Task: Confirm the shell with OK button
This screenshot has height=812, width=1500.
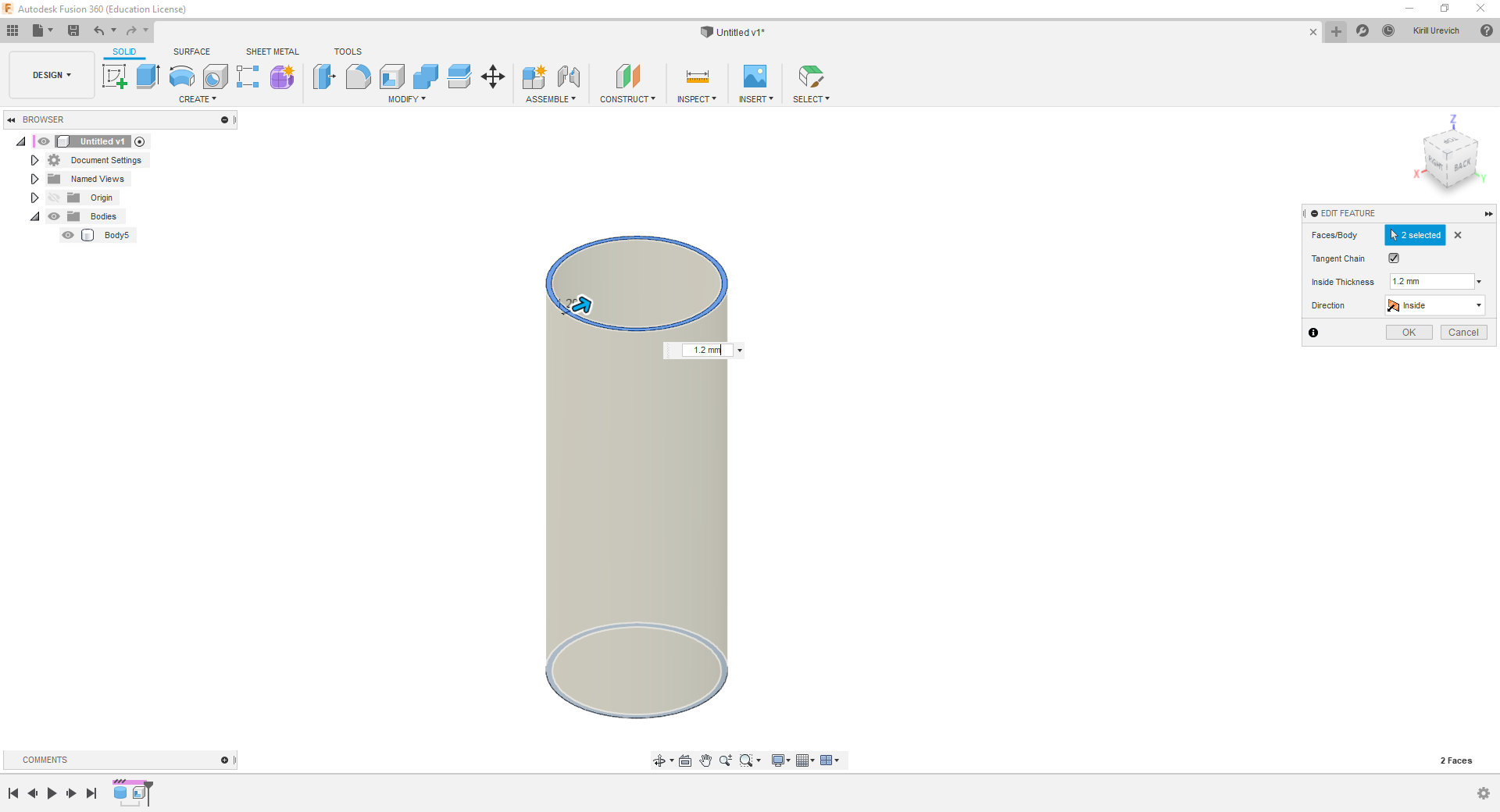Action: click(1409, 333)
